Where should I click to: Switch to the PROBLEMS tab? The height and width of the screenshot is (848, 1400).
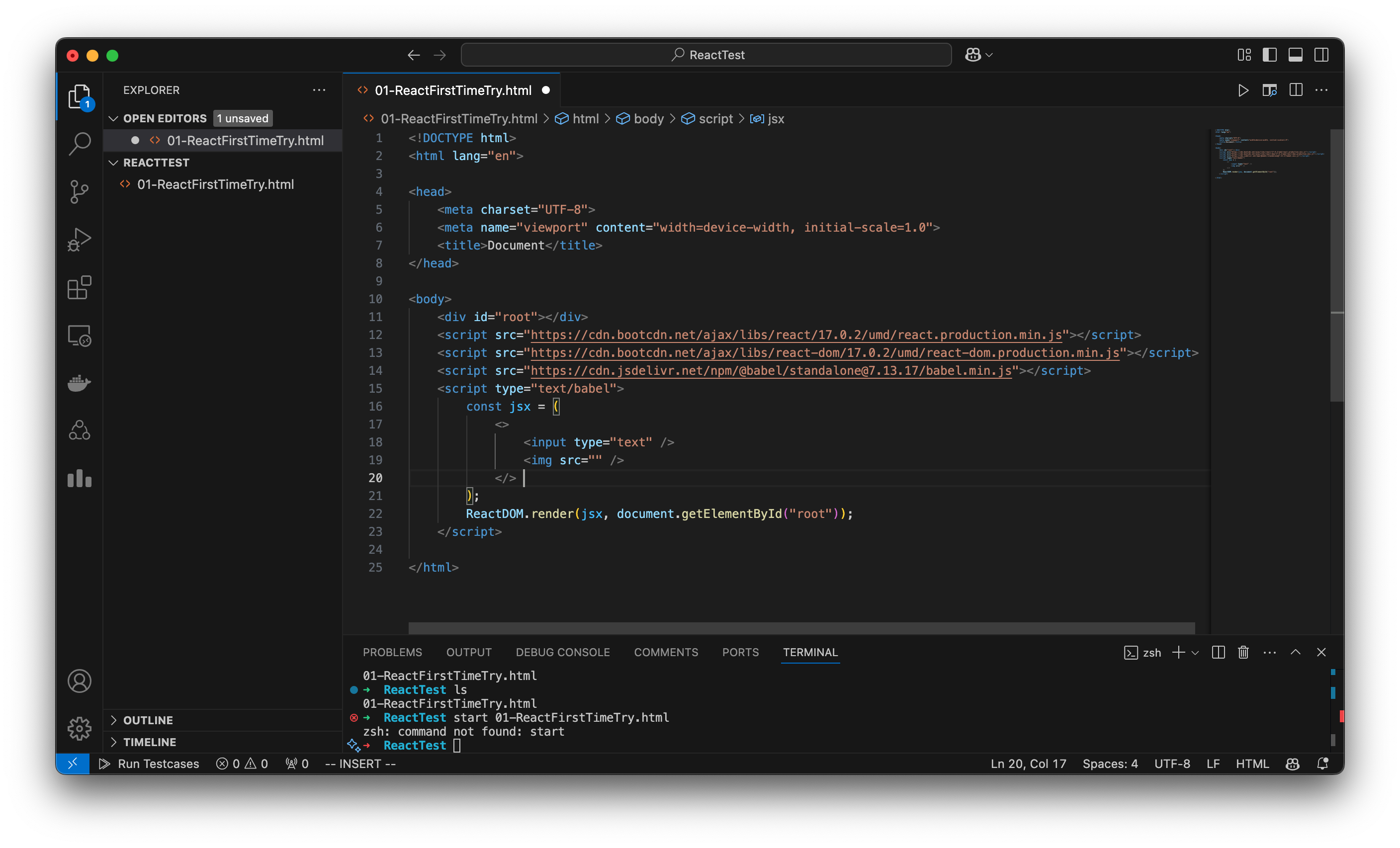(392, 652)
